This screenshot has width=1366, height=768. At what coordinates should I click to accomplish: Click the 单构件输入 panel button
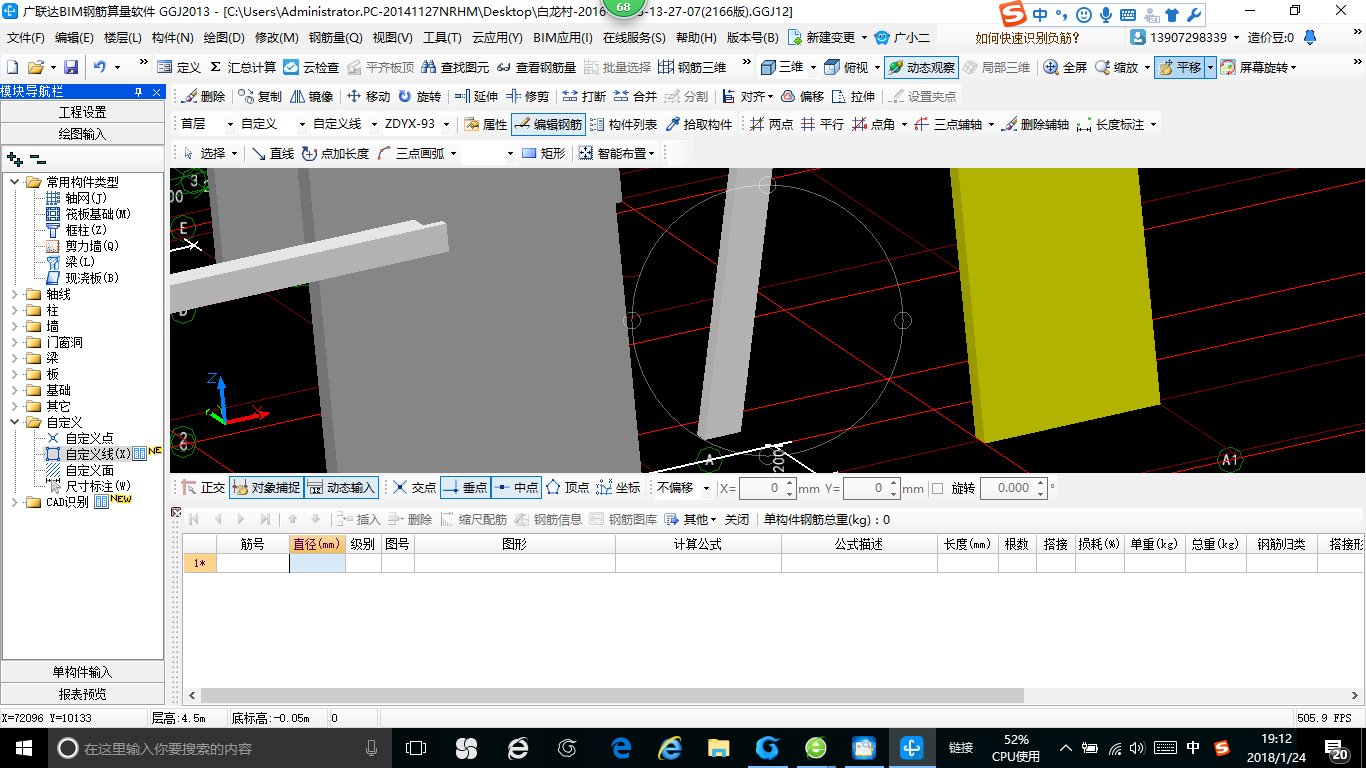tap(82, 672)
